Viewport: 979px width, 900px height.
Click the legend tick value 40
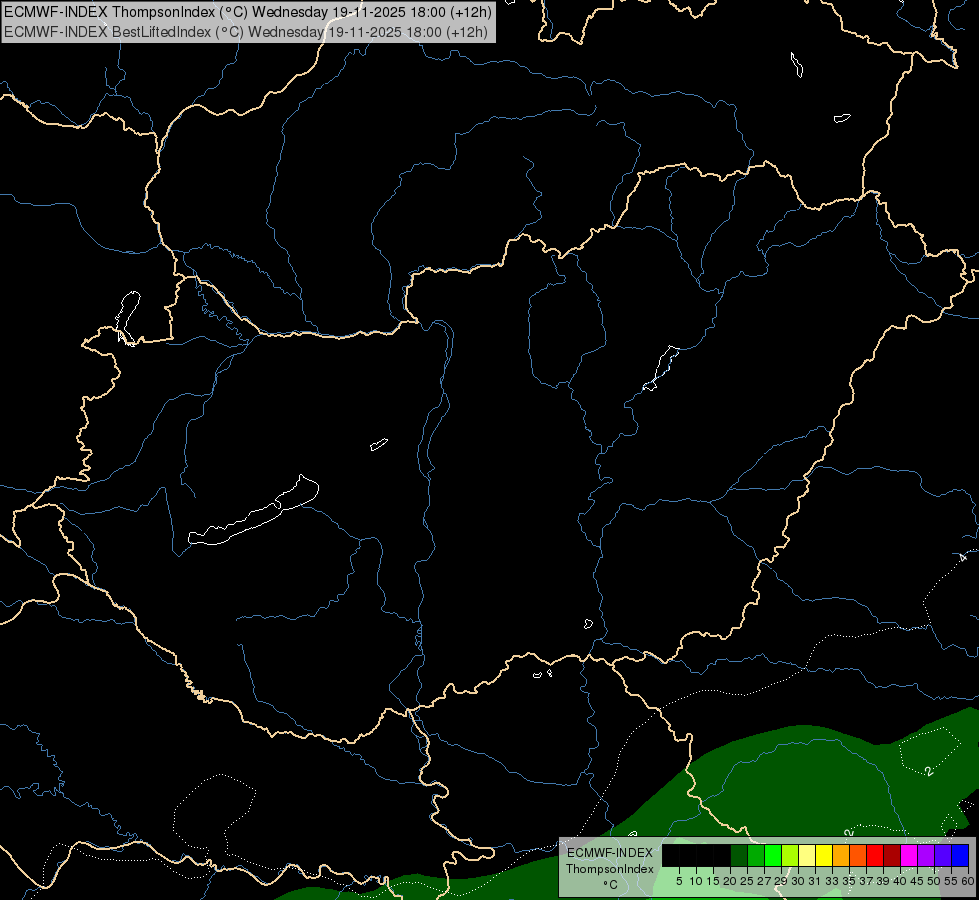click(x=900, y=881)
